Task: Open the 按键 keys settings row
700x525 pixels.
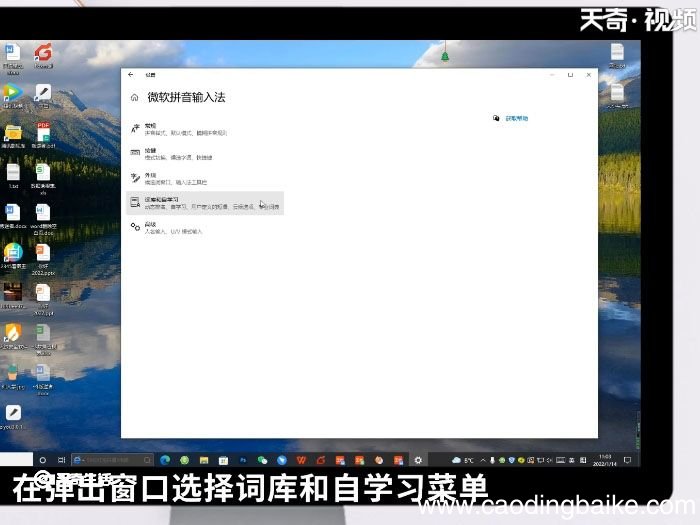Action: (x=205, y=154)
